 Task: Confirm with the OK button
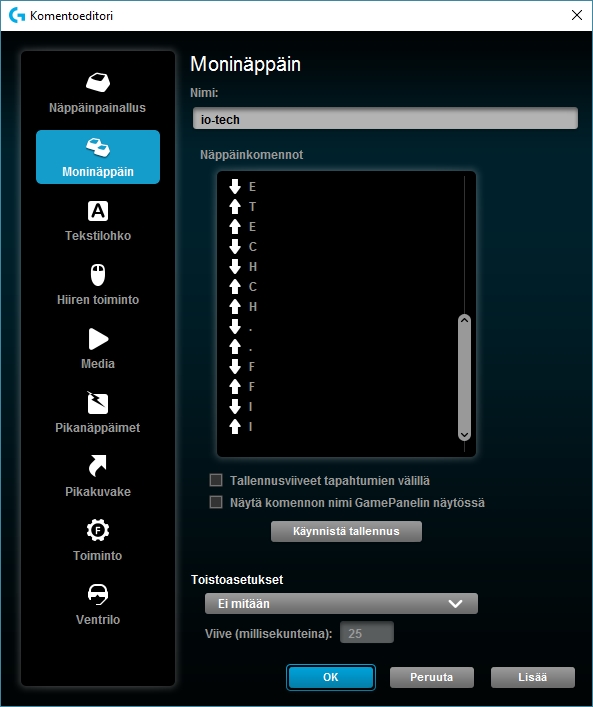331,677
